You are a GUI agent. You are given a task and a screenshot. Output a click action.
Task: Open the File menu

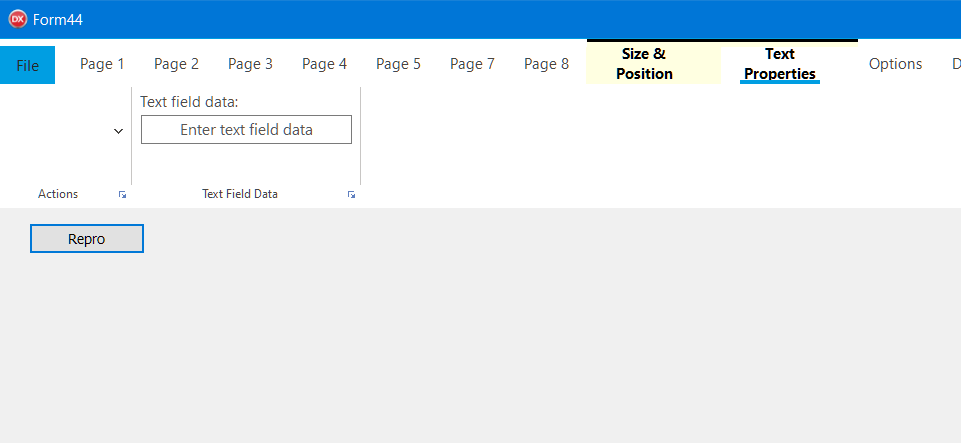pos(27,65)
